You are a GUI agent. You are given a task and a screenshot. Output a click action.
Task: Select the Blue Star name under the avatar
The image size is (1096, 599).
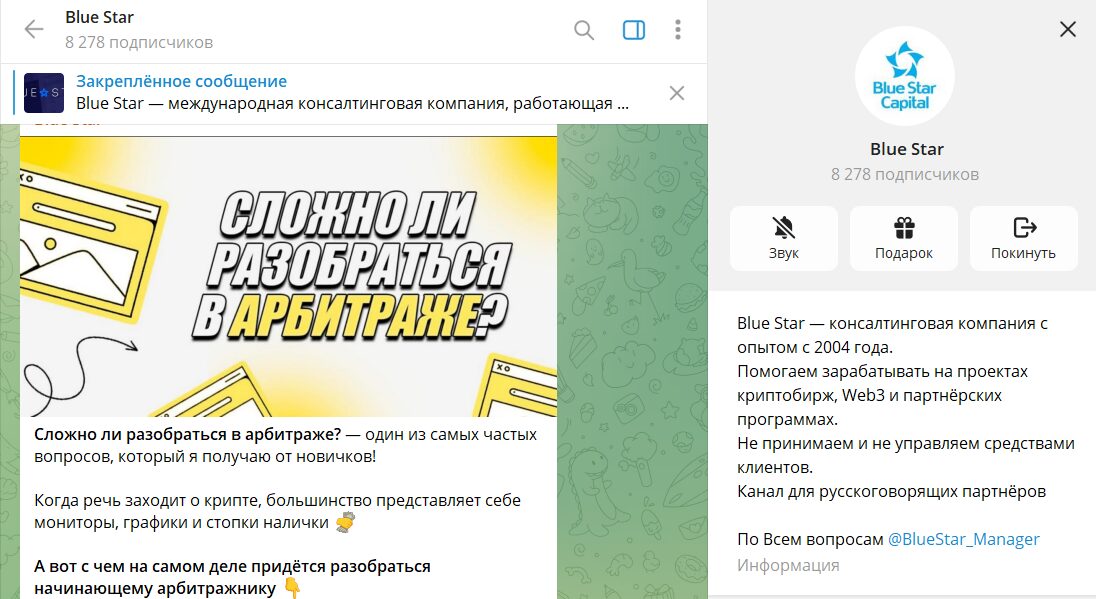pyautogui.click(x=906, y=149)
